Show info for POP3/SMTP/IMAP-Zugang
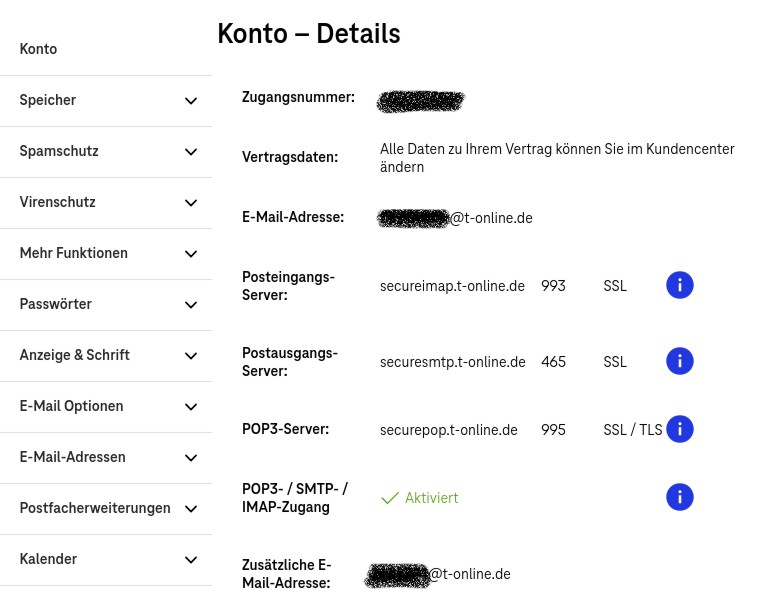759x601 pixels. (x=680, y=497)
